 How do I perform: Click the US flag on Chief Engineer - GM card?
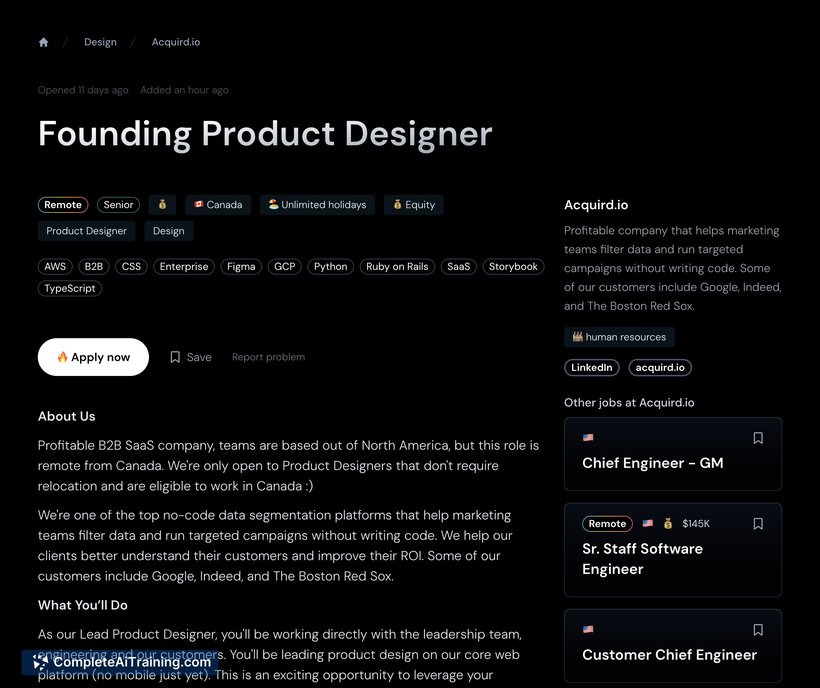(x=588, y=438)
